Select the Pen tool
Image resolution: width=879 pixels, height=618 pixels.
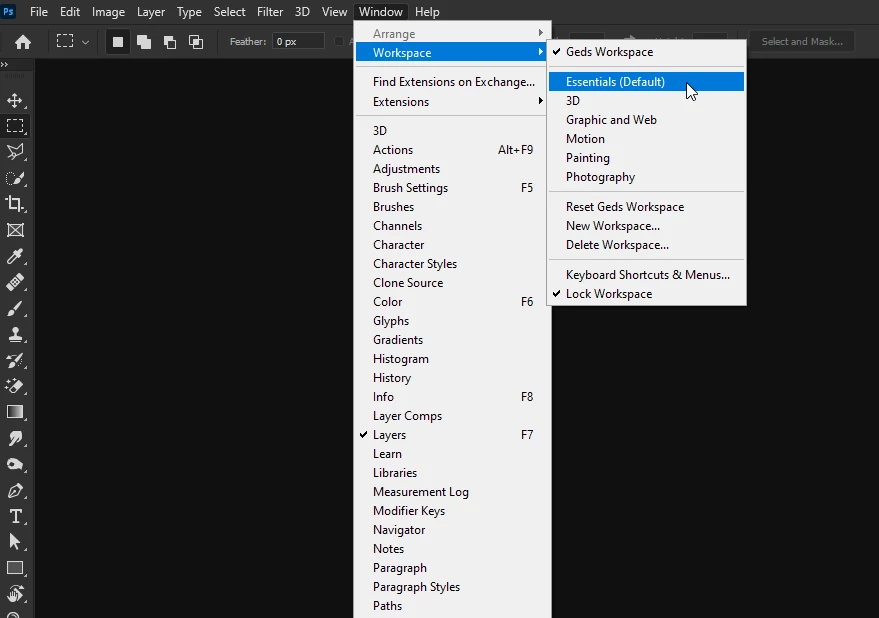coord(15,491)
